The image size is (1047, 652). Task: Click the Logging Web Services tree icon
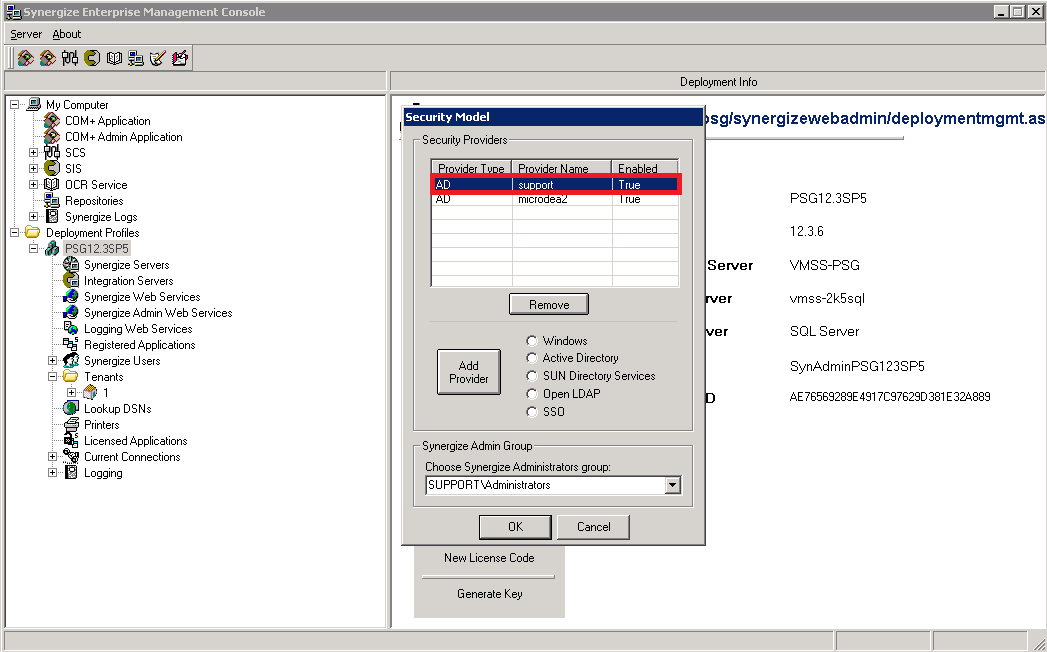click(71, 329)
